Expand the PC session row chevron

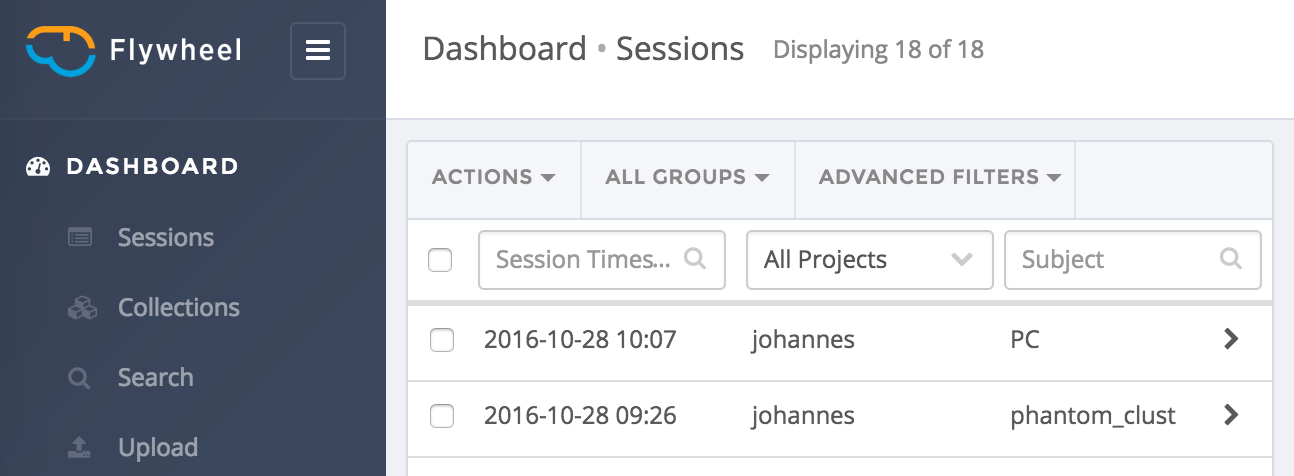pyautogui.click(x=1231, y=339)
